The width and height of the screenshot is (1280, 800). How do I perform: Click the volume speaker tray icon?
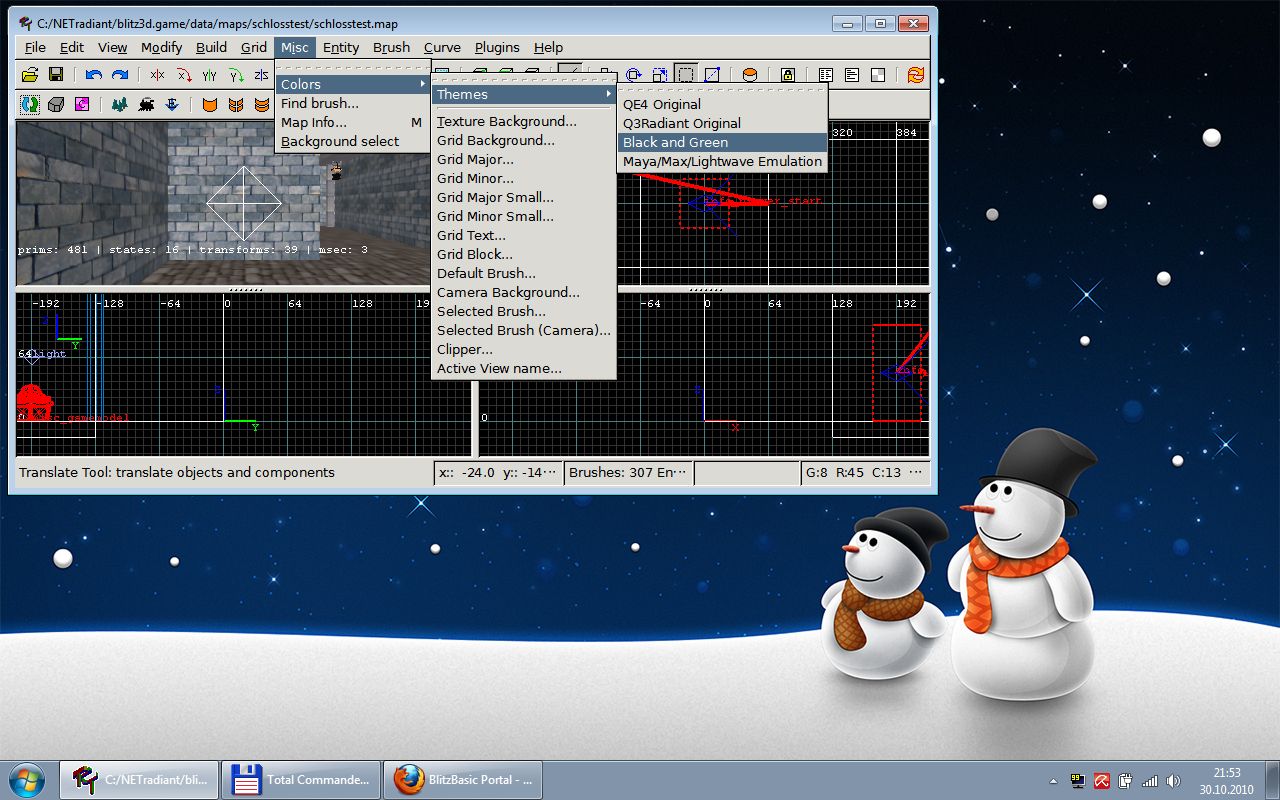coord(1172,780)
